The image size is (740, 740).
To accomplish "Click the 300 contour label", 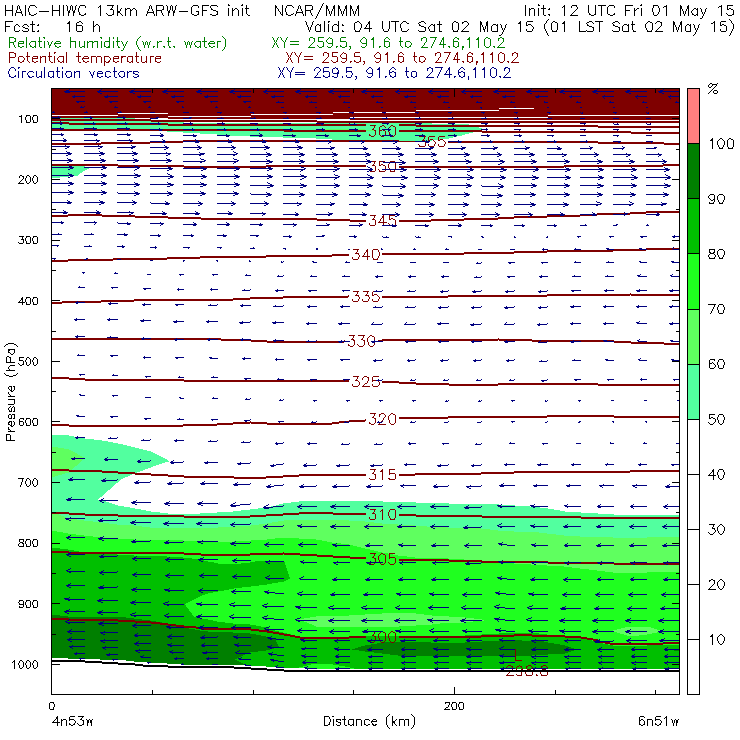I will tap(383, 637).
